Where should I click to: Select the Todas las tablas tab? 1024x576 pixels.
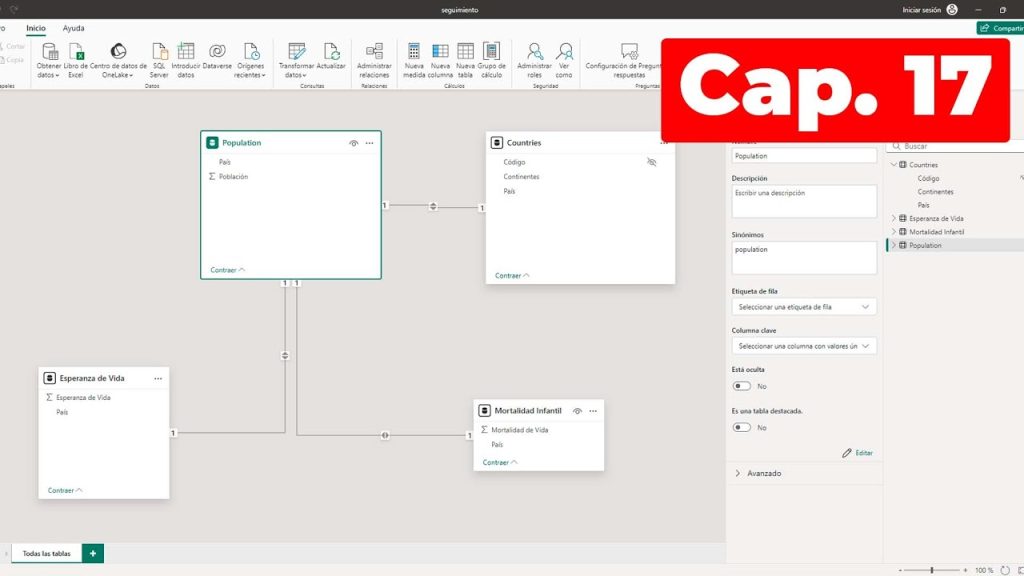(46, 553)
